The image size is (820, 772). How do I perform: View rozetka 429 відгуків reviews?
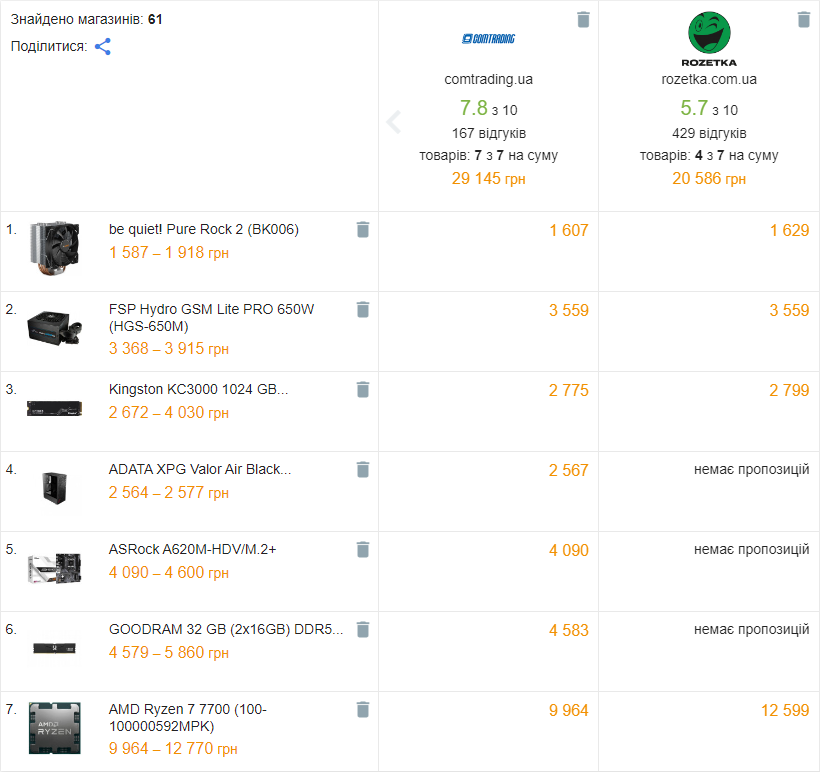709,133
